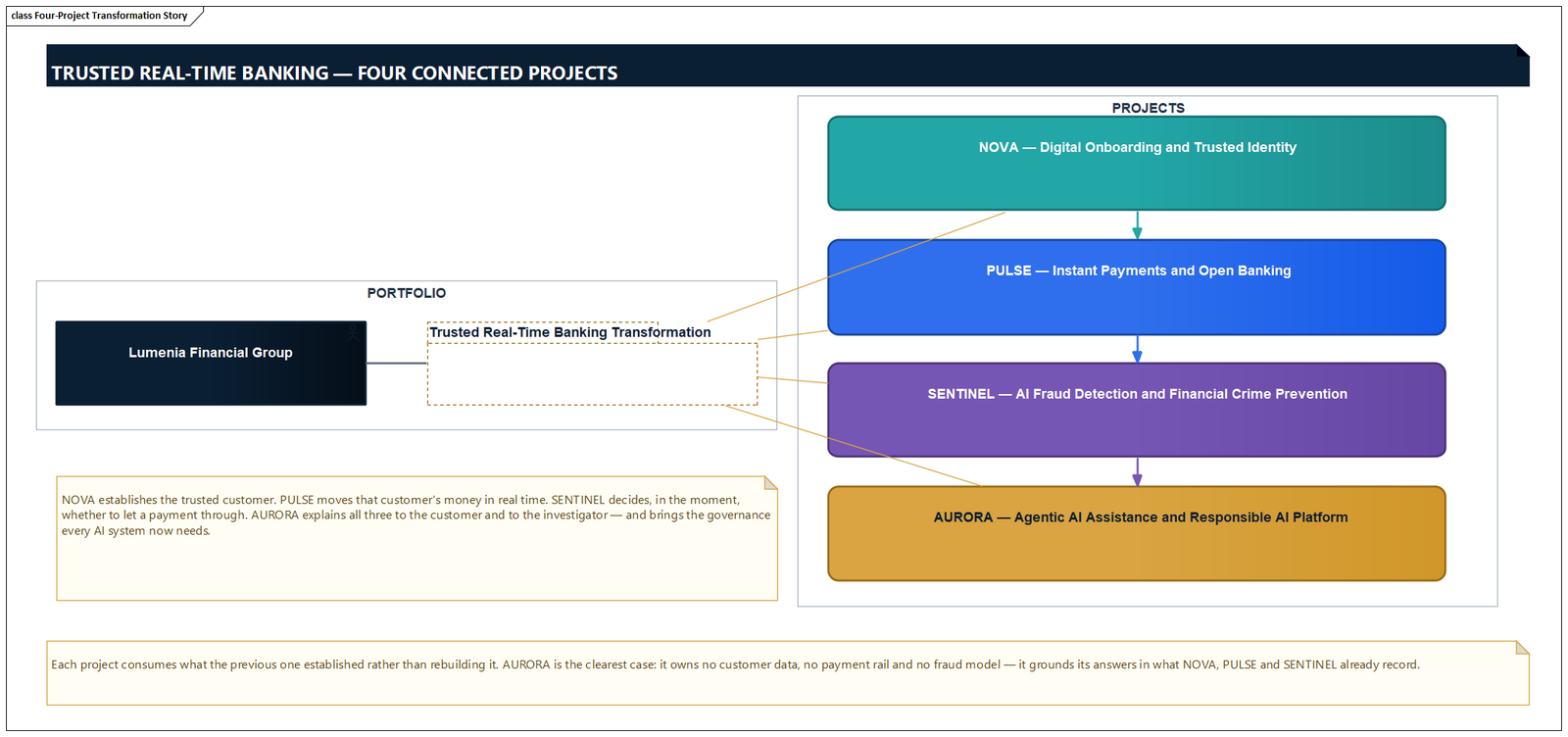Image resolution: width=1568 pixels, height=737 pixels.
Task: Click the 'class Four-Project Transformation Story' frame label
Action: click(x=99, y=16)
